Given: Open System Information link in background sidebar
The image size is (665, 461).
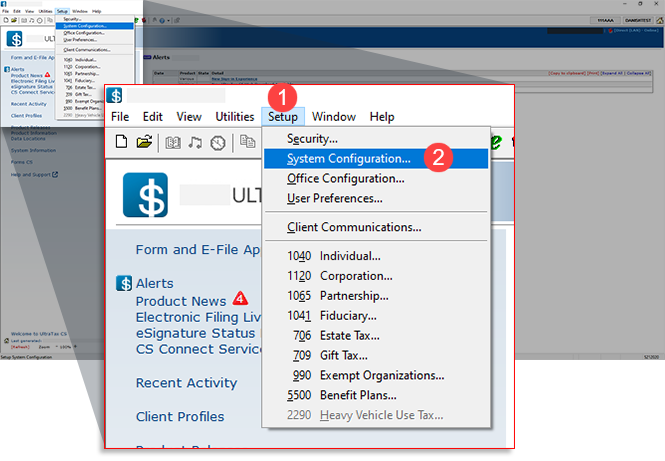Looking at the screenshot, I should point(34,151).
